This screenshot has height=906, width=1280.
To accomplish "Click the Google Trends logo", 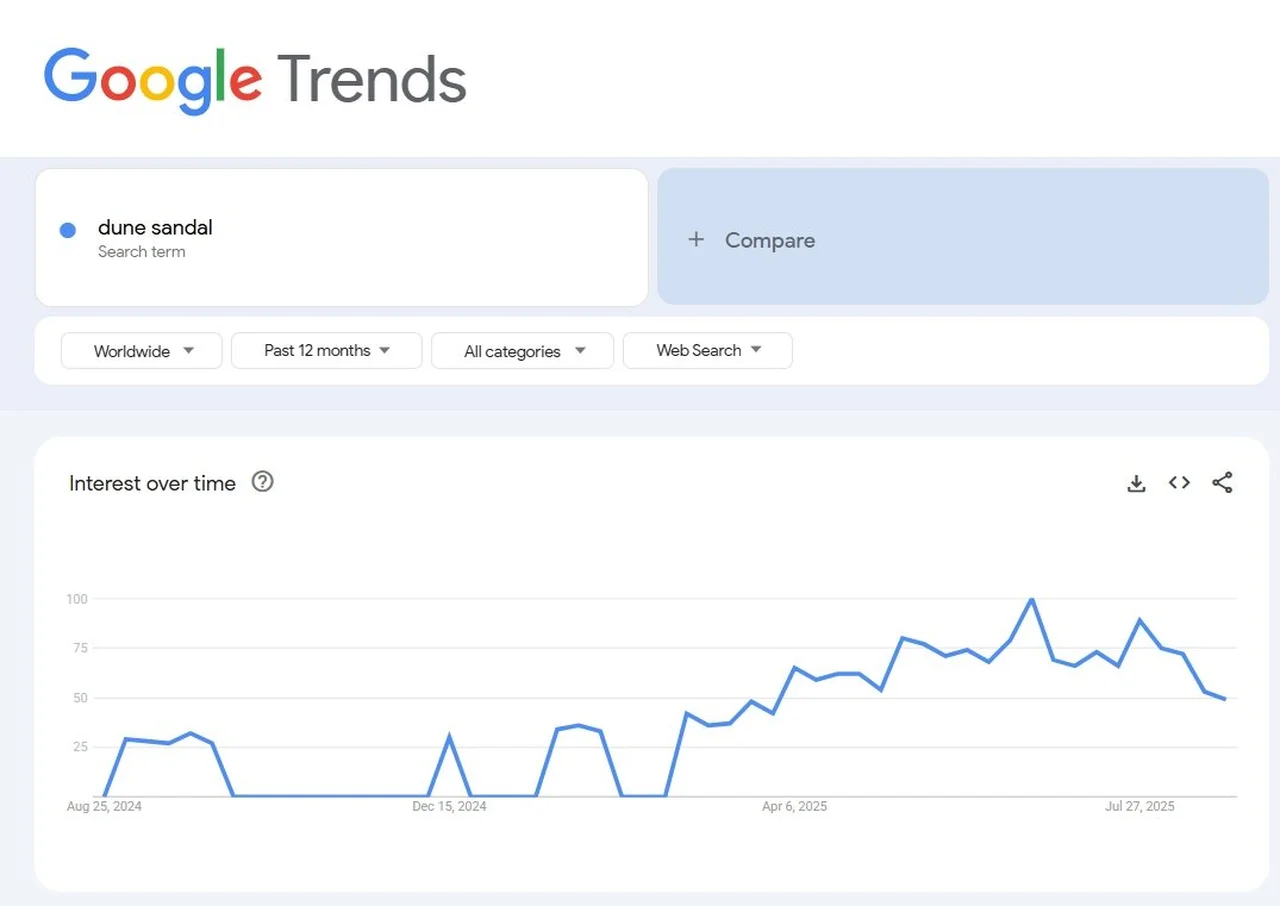I will tap(253, 80).
